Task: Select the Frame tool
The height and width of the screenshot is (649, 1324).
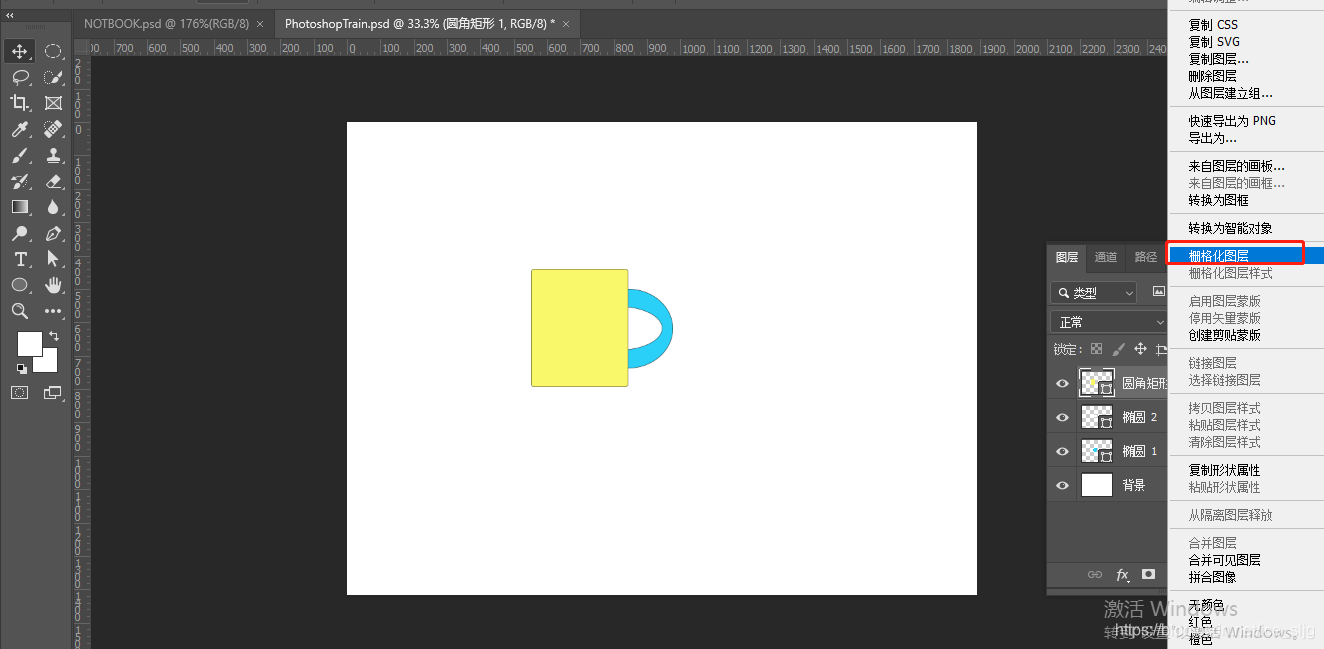Action: pyautogui.click(x=53, y=103)
